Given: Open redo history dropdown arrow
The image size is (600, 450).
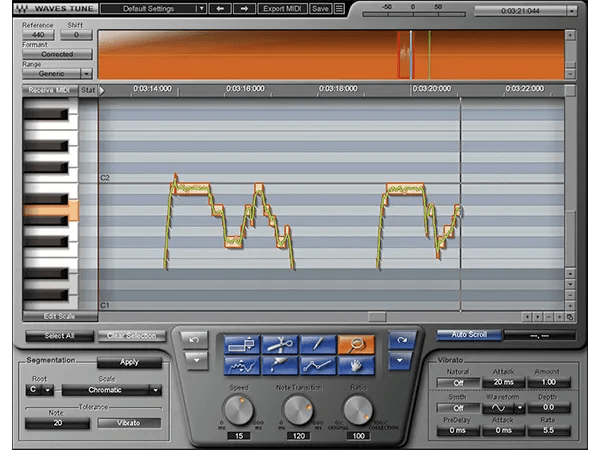Looking at the screenshot, I should pos(400,360).
